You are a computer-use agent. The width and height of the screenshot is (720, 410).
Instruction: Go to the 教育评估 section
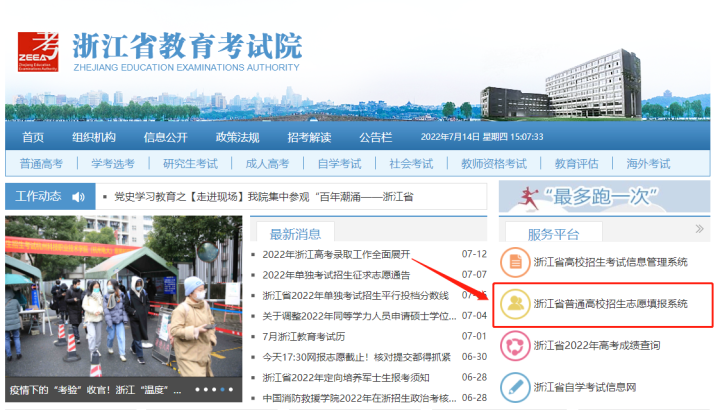[x=577, y=164]
